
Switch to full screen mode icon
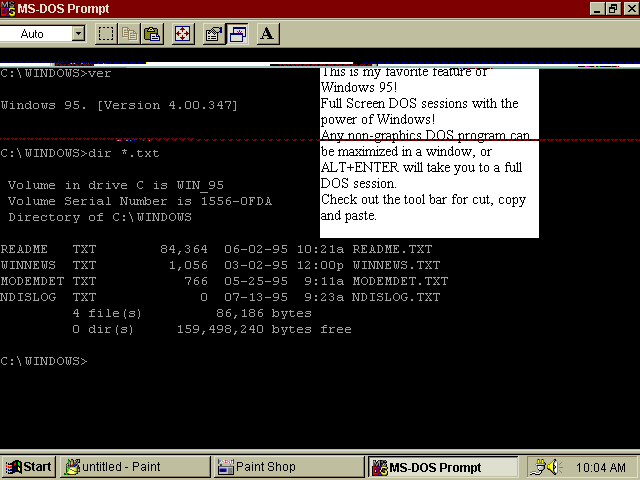click(182, 33)
